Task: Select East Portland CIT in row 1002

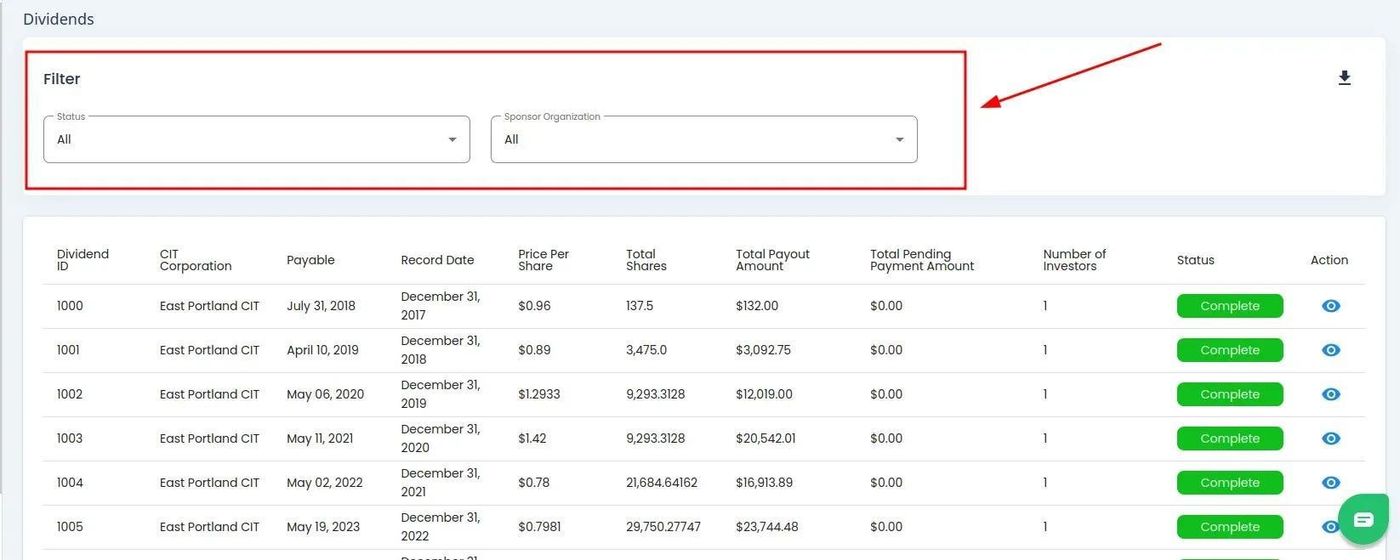Action: click(x=209, y=394)
